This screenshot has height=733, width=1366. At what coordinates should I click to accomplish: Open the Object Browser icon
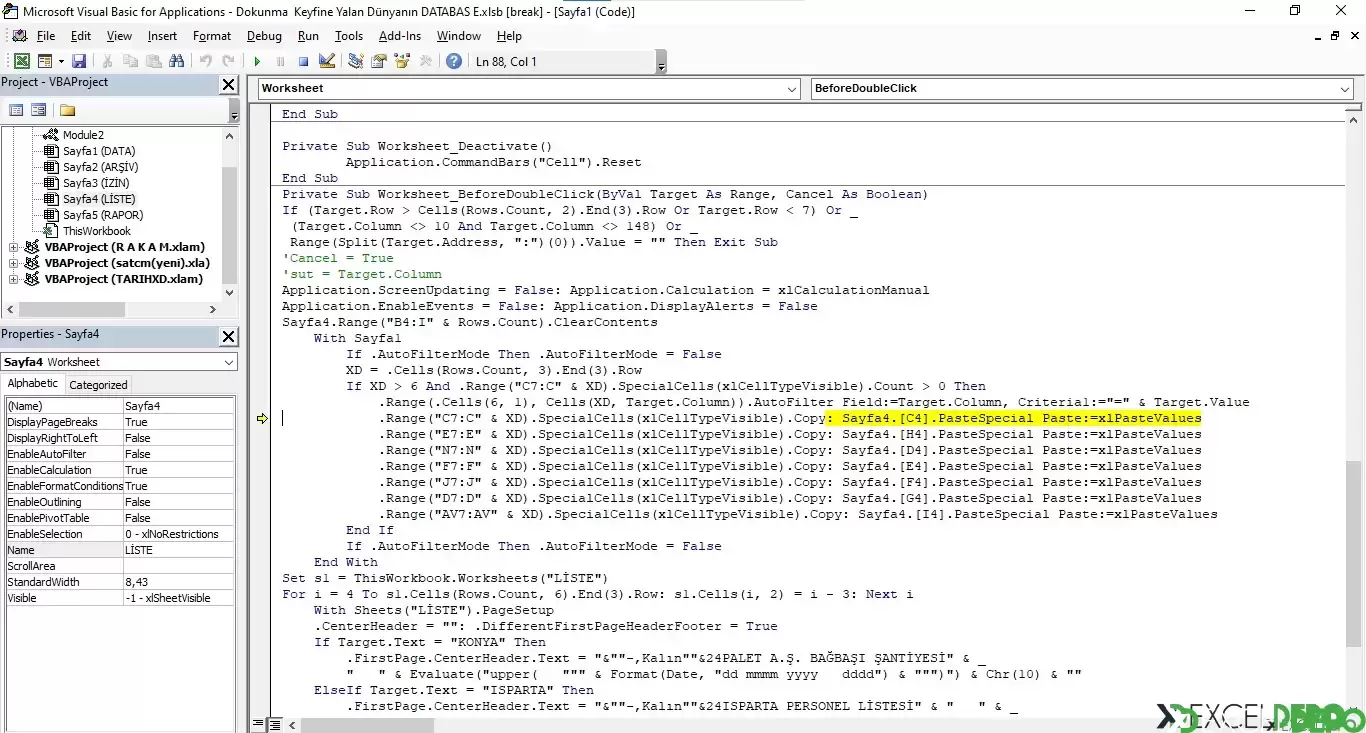(402, 61)
